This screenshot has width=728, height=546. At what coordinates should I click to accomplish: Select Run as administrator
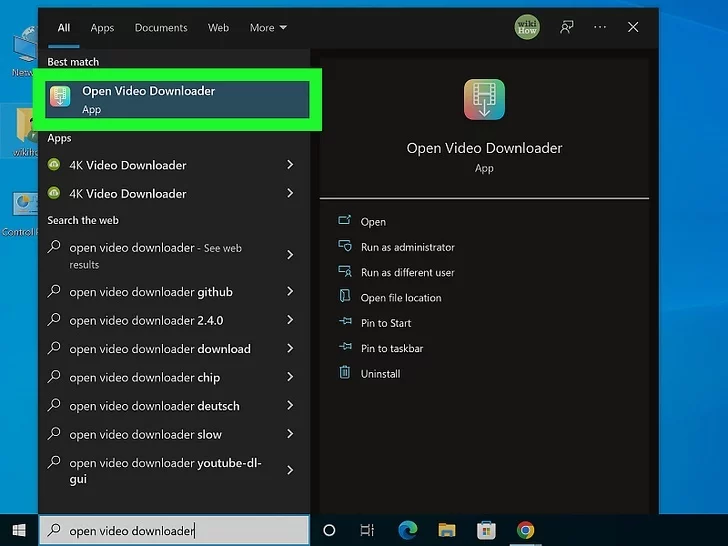[408, 247]
